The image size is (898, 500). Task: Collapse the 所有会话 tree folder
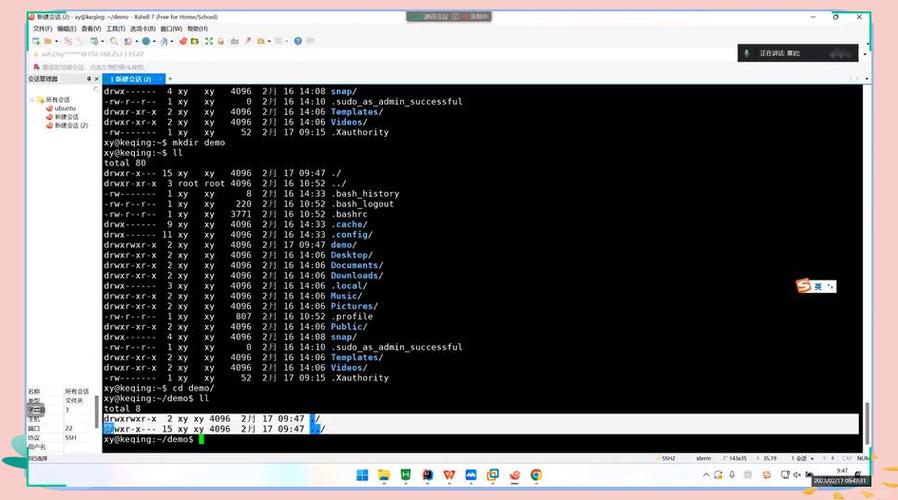click(x=33, y=100)
